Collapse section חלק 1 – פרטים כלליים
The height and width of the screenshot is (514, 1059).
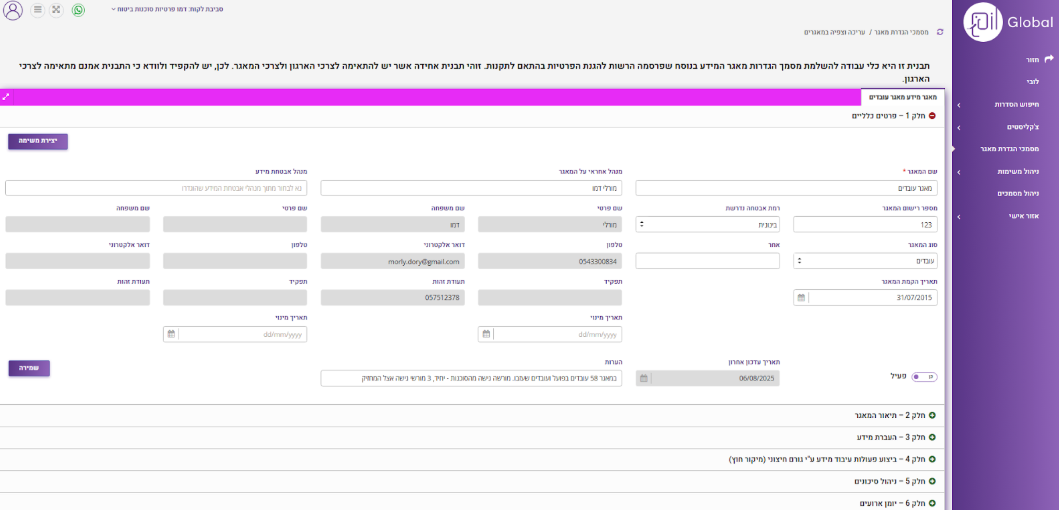932,116
